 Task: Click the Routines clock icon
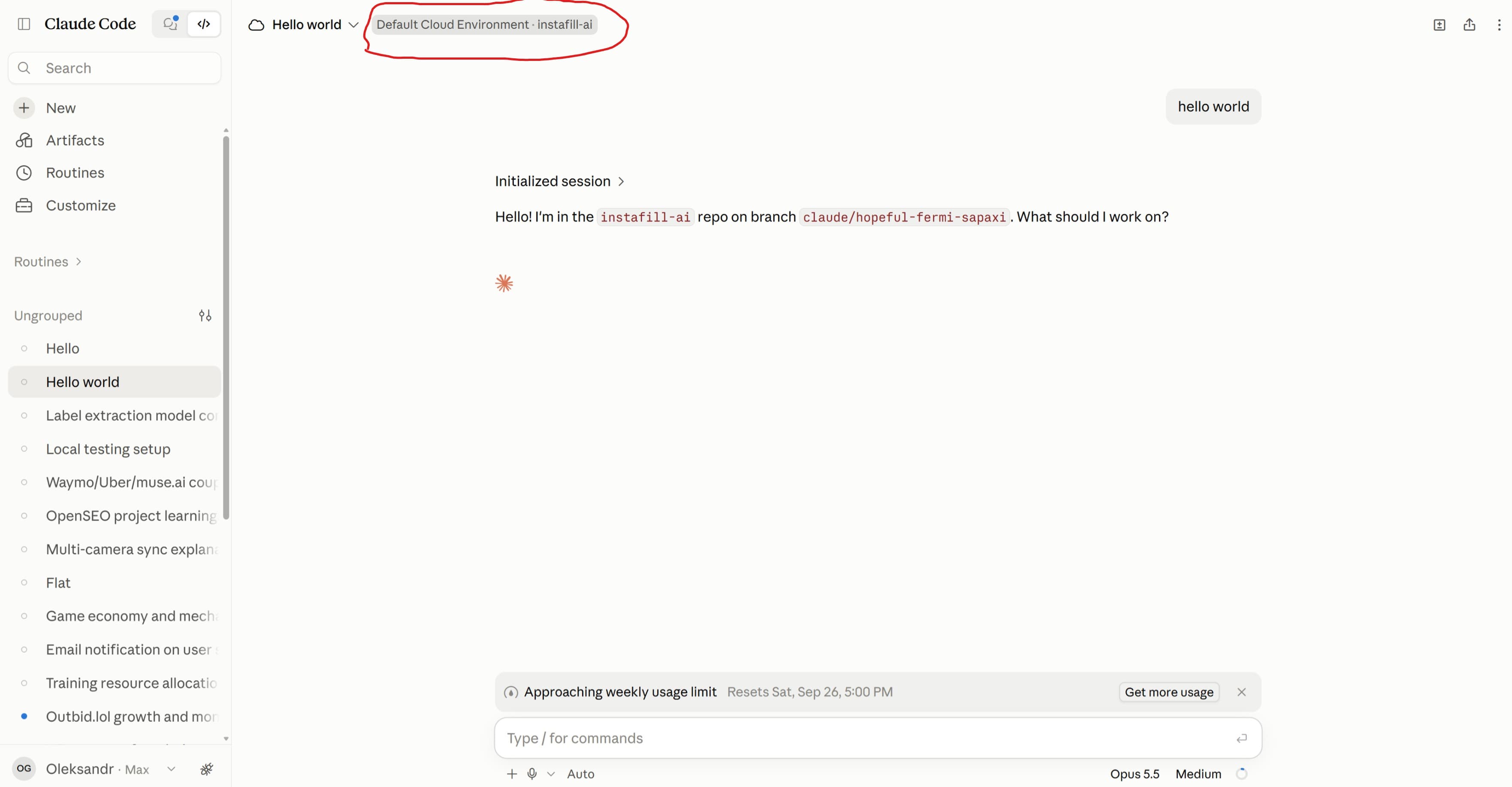point(24,172)
